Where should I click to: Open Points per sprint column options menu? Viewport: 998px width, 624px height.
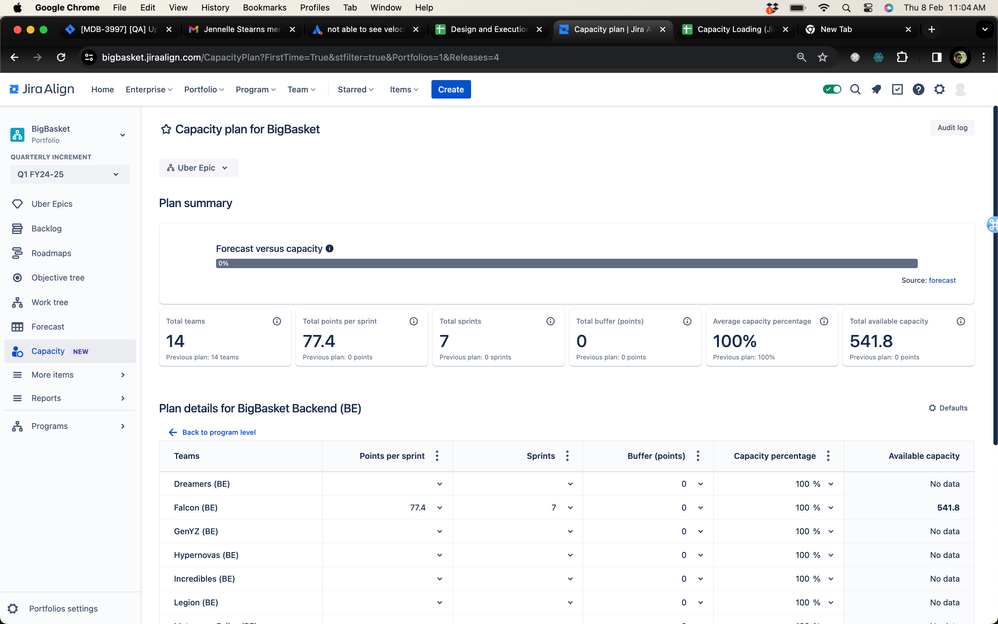[x=437, y=456]
